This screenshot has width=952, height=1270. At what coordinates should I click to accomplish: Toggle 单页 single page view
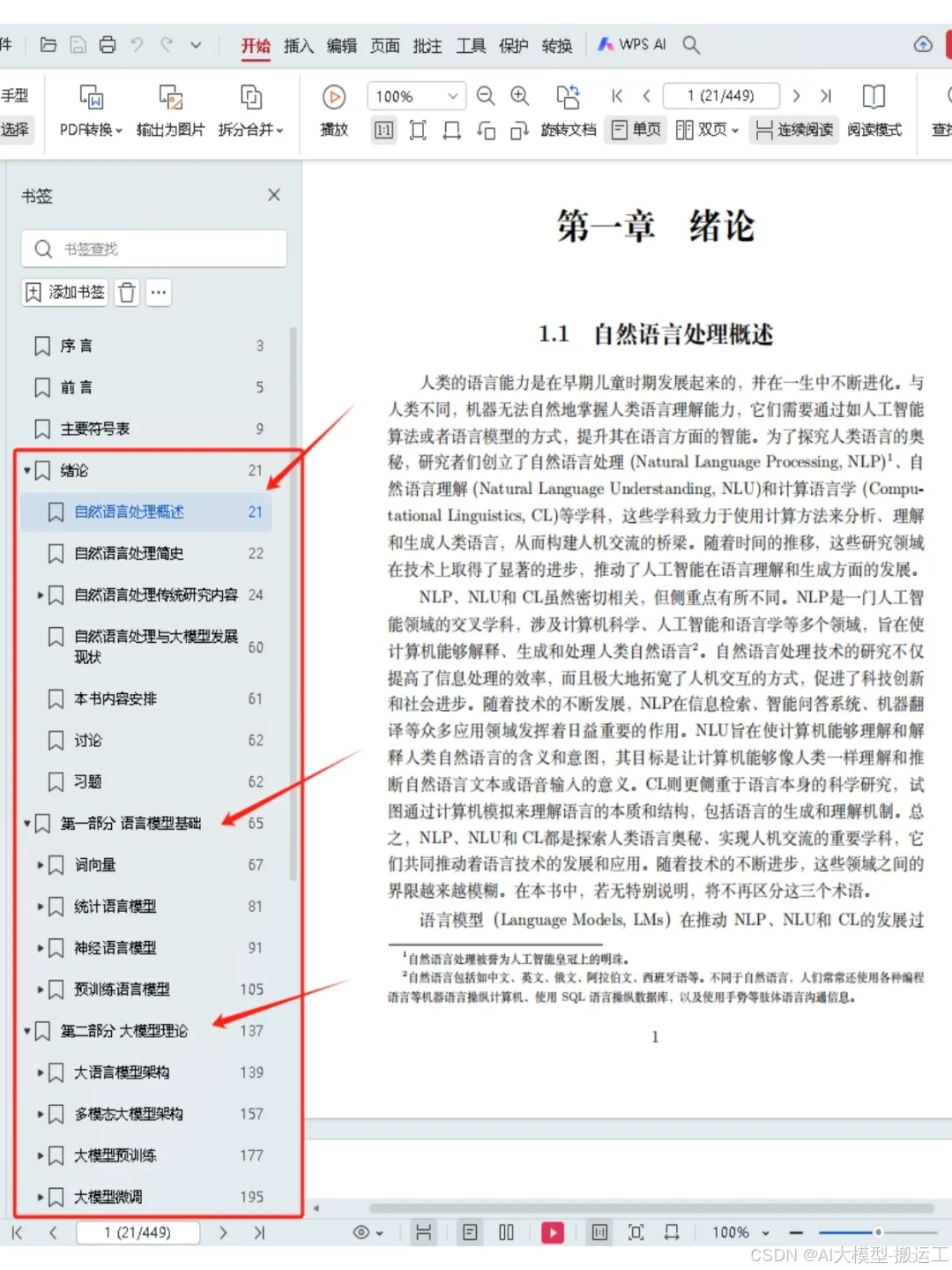pos(636,130)
